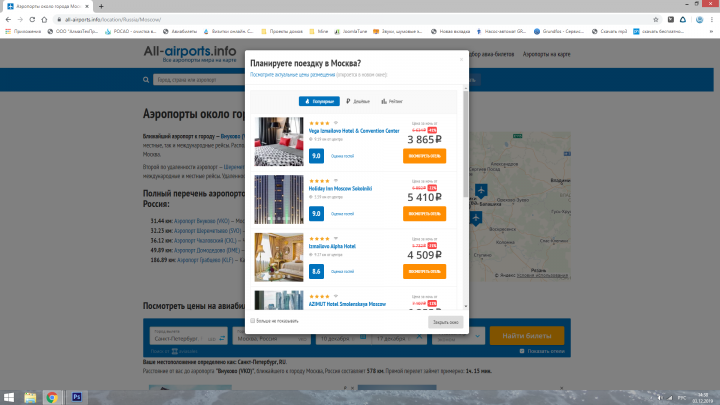Open Vega Izmailovo Hotel link

click(354, 131)
